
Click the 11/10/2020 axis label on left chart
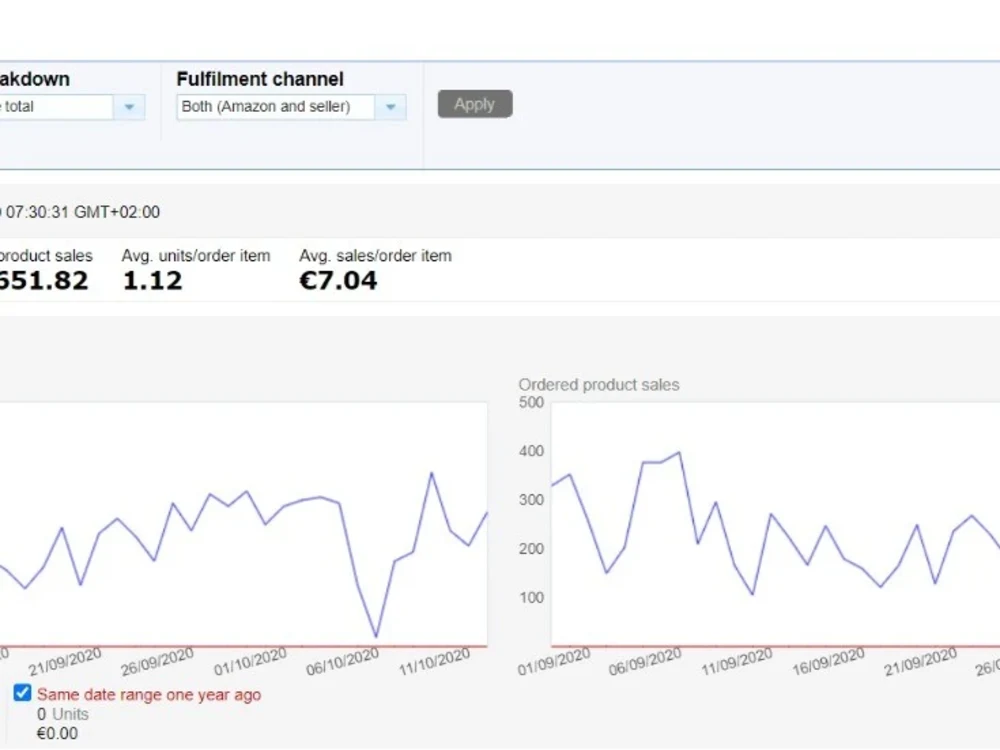pos(434,662)
